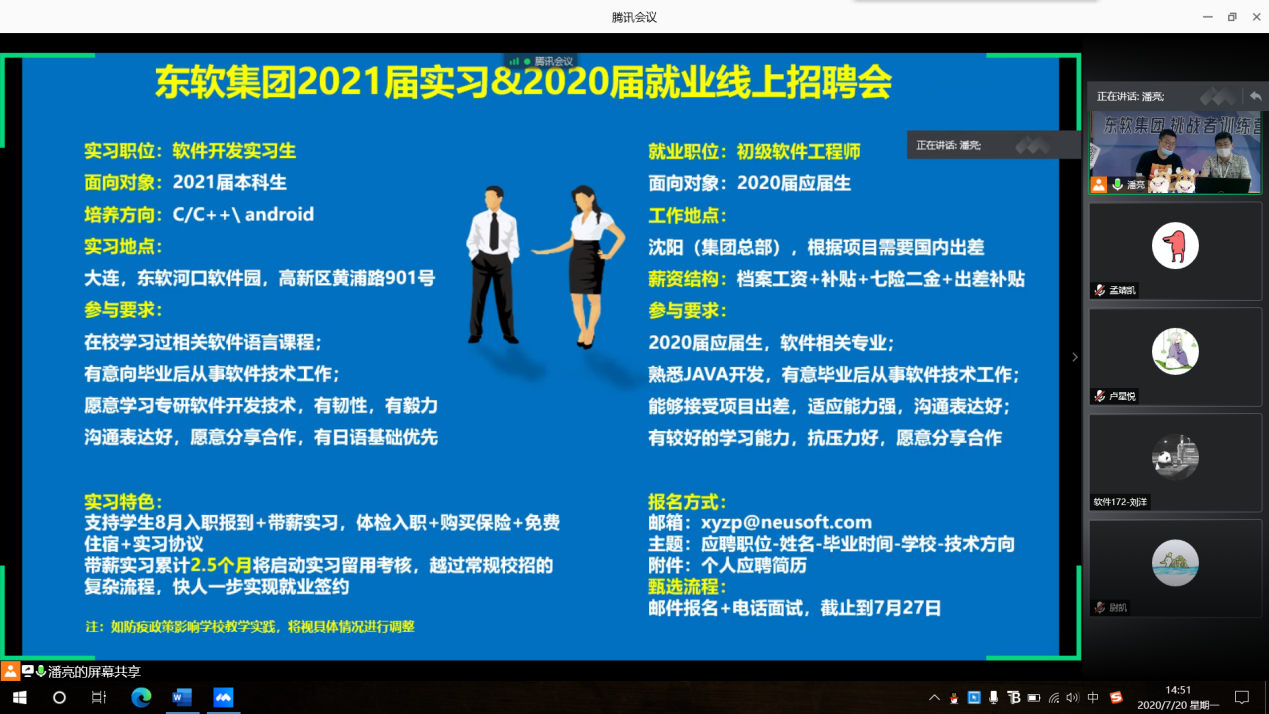Click the 培养方向: C/C++\ android line
This screenshot has height=714, width=1269.
199,214
